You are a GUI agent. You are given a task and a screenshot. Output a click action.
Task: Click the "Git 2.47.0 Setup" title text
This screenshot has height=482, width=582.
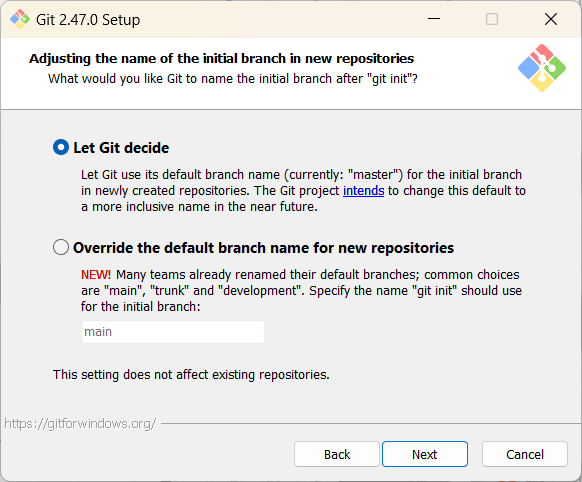coord(88,20)
